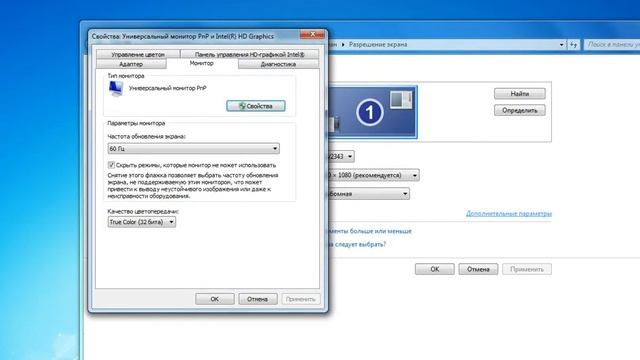640x360 pixels.
Task: Toggle Скрыть режимы, которые монитор не может использовать
Action: [x=111, y=165]
